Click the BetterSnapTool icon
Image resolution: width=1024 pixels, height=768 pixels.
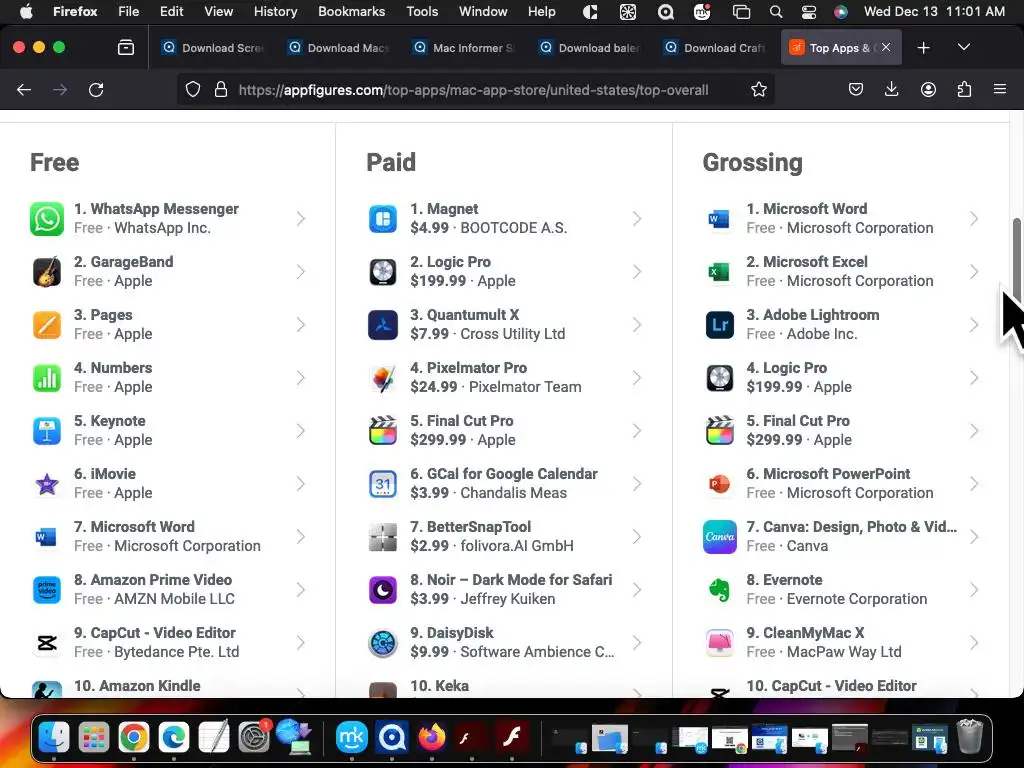click(x=383, y=537)
